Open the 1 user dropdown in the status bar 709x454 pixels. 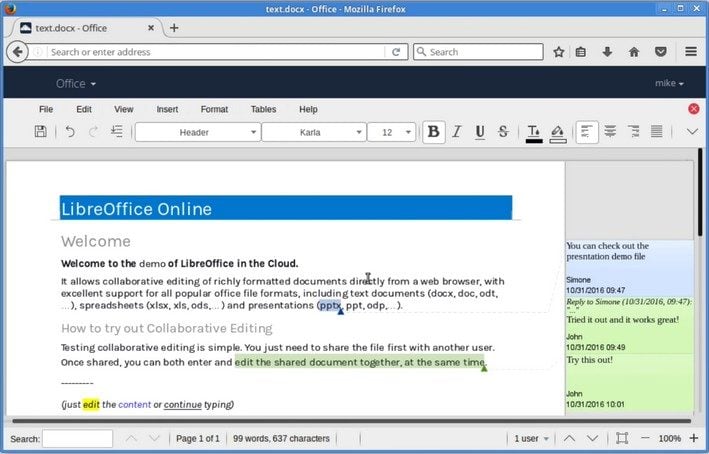(x=532, y=438)
